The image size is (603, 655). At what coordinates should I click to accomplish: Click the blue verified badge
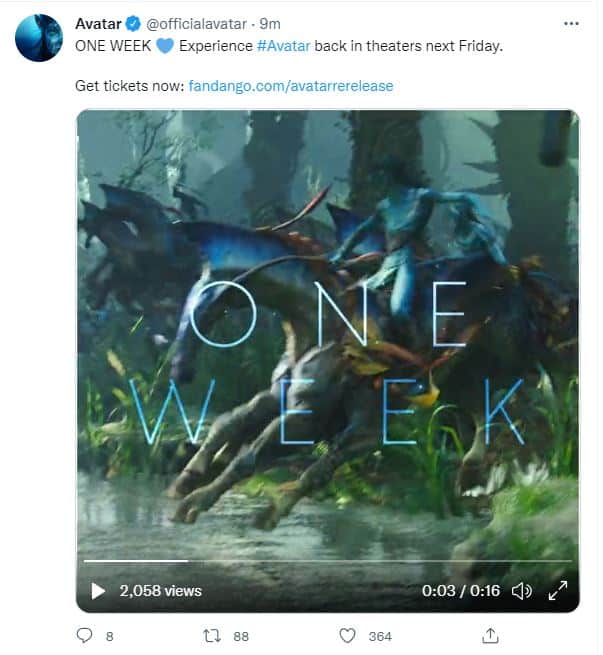coord(134,24)
